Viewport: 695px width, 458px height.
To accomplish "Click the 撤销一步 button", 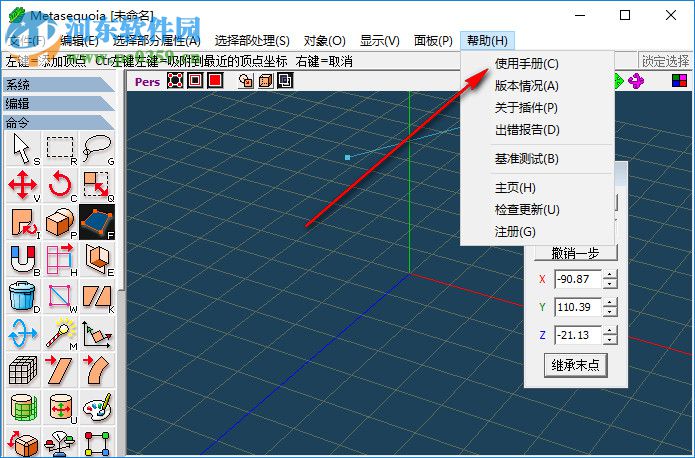I will (575, 253).
